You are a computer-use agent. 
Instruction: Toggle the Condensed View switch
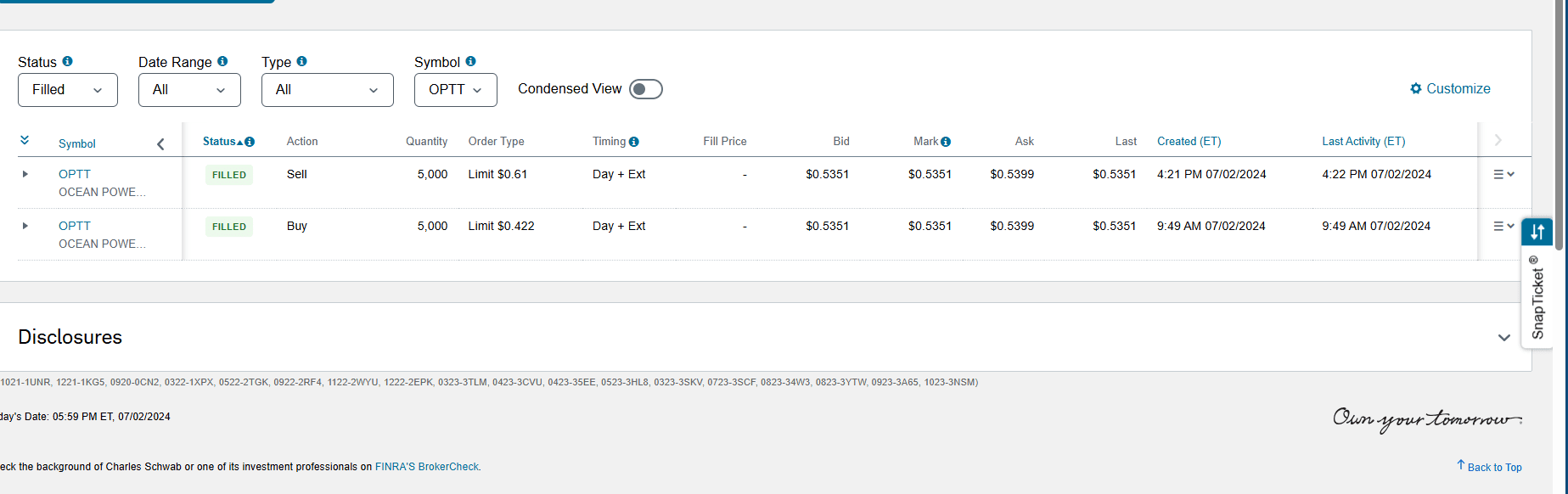point(645,89)
